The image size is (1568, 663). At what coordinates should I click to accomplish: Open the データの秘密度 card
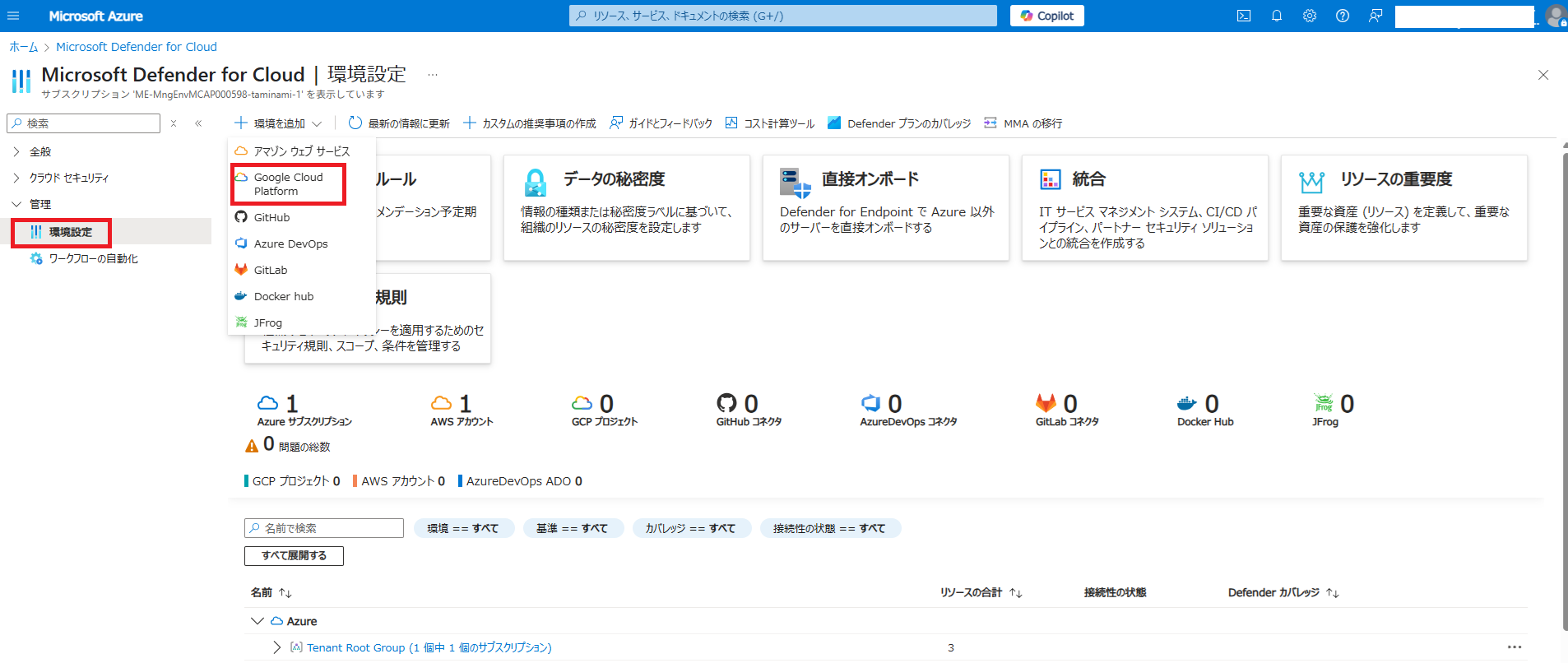627,208
